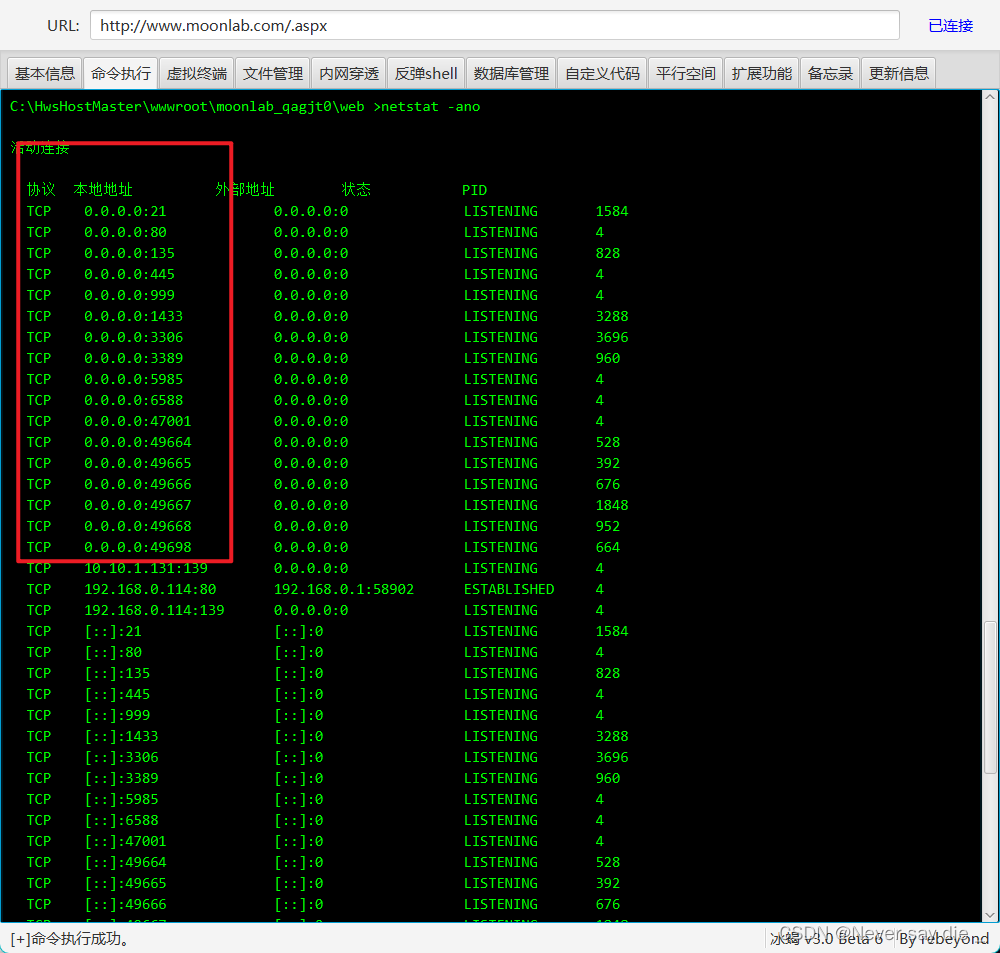Screen dimensions: 1000x953
Task: Click local address 0.0.0.0:49698
Action: click(138, 547)
